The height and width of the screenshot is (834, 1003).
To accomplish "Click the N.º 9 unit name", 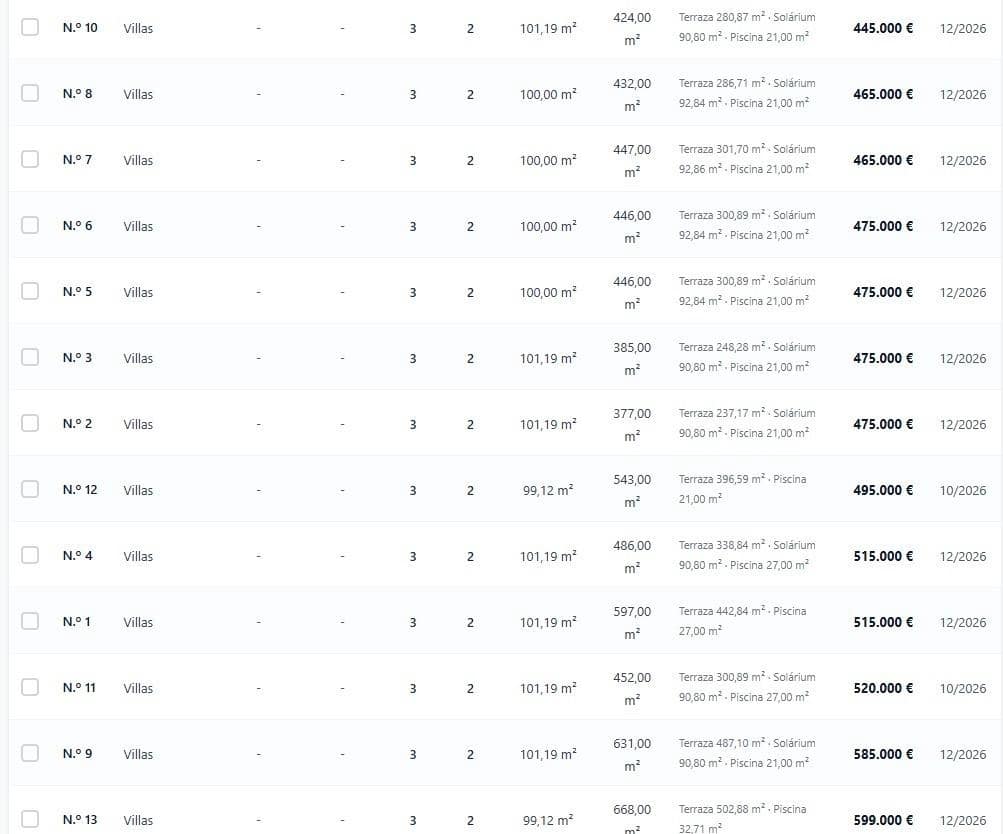I will point(77,754).
